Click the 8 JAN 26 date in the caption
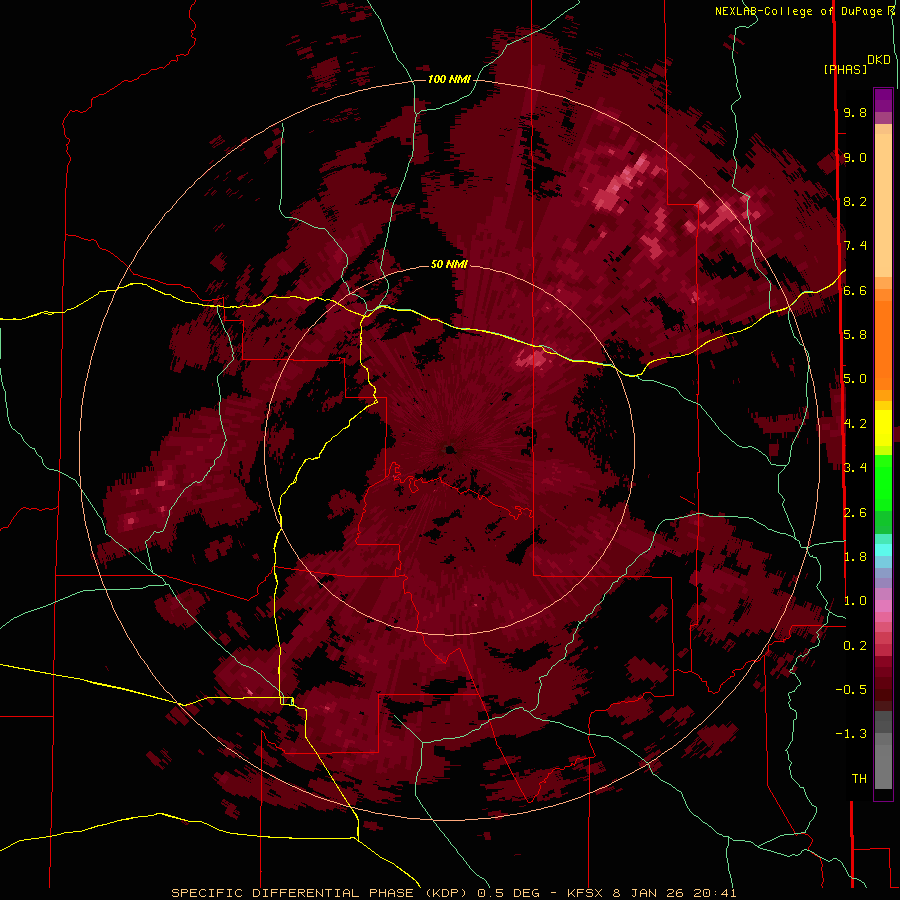This screenshot has height=900, width=900. click(649, 893)
